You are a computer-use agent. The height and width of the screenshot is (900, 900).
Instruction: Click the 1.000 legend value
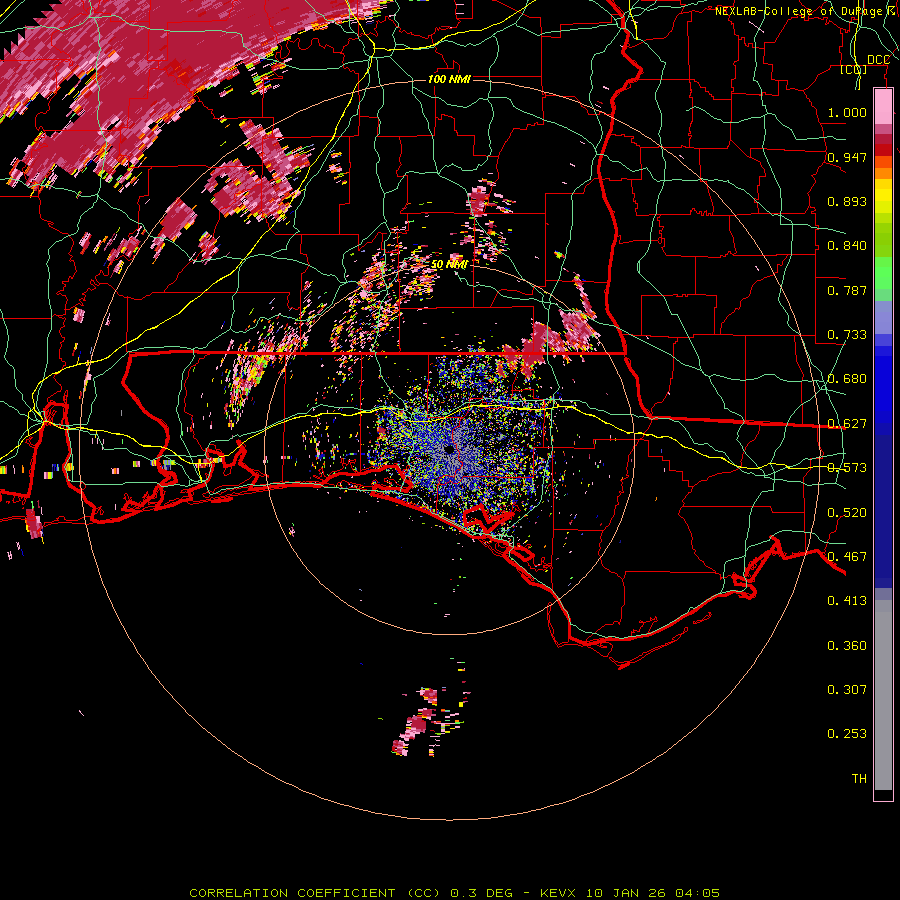847,112
